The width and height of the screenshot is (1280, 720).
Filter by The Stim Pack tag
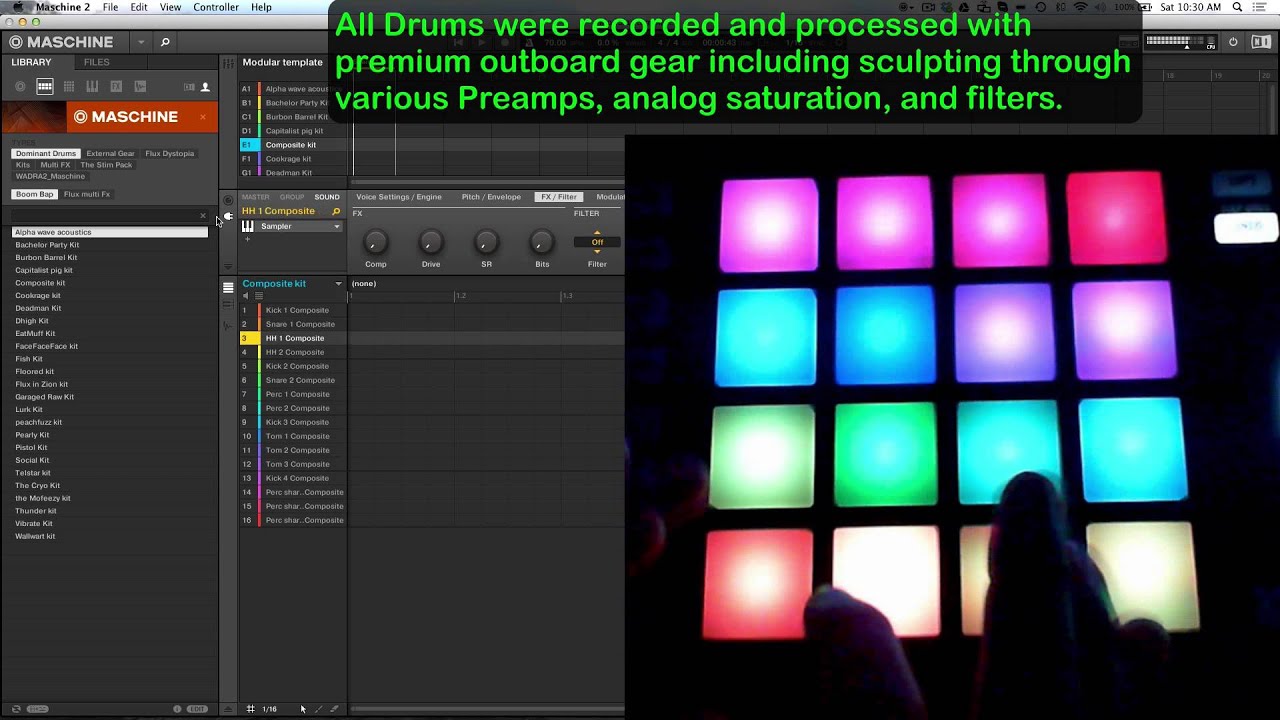coord(106,165)
